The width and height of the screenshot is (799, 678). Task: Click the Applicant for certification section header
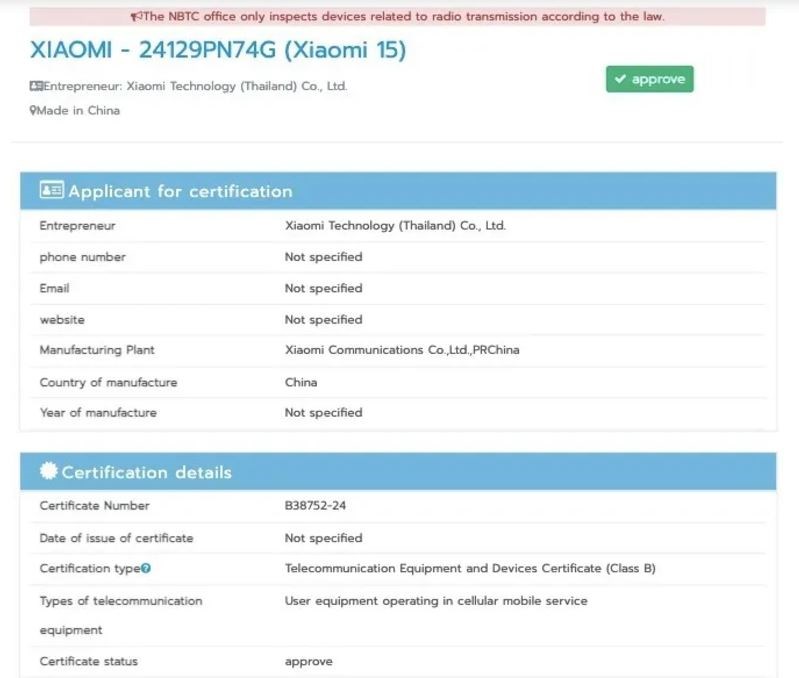click(x=398, y=191)
